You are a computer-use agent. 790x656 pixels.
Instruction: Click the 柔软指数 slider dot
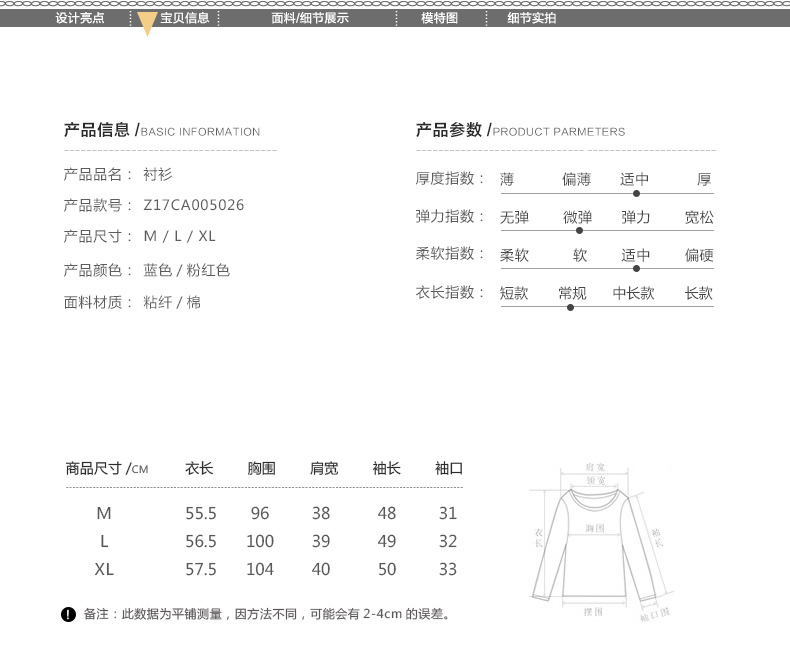(636, 268)
